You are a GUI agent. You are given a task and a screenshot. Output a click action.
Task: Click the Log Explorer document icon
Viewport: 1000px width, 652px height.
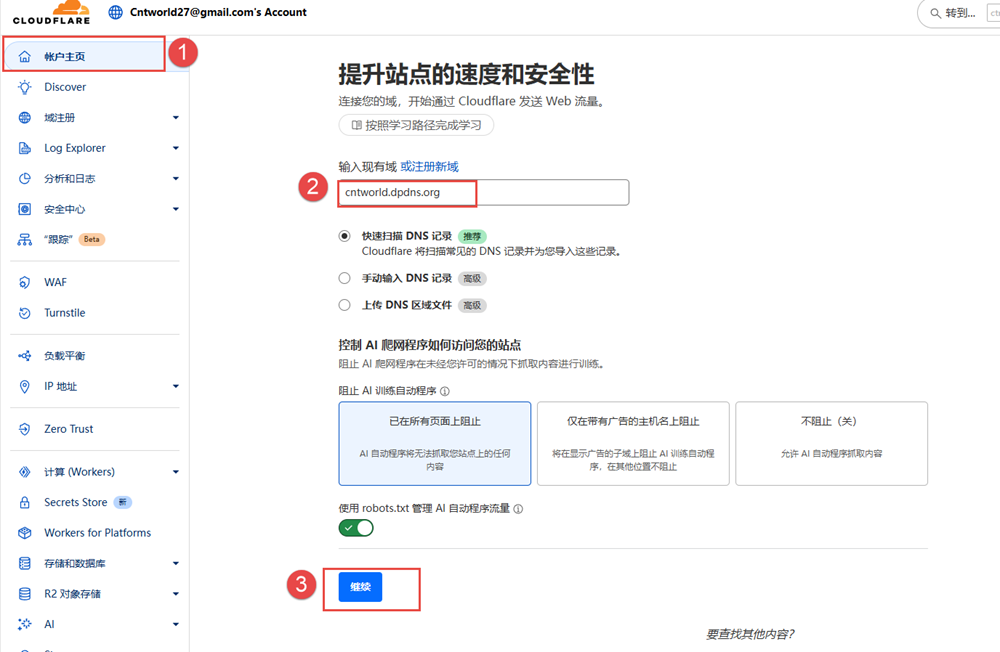[x=24, y=148]
